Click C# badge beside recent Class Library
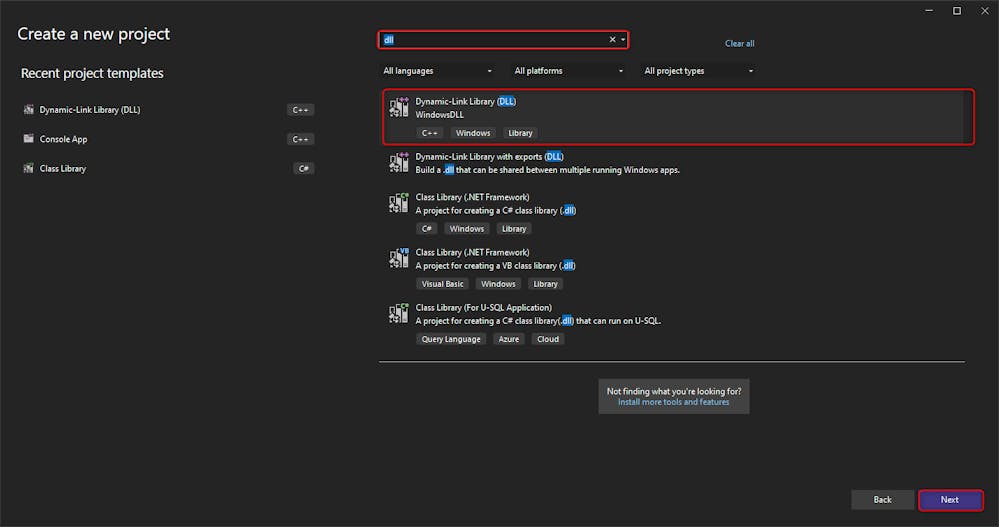This screenshot has width=999, height=527. point(304,168)
